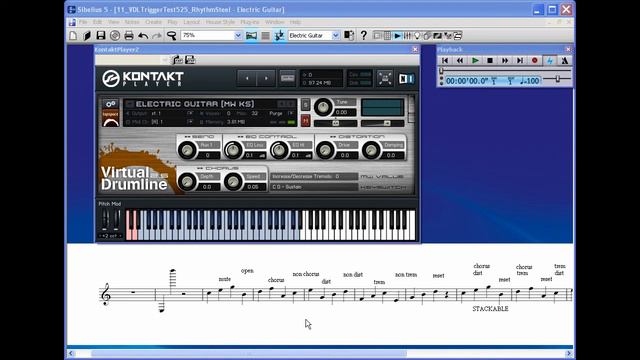This screenshot has width=640, height=360.
Task: Jump to end in Playback window
Action: (x=520, y=60)
